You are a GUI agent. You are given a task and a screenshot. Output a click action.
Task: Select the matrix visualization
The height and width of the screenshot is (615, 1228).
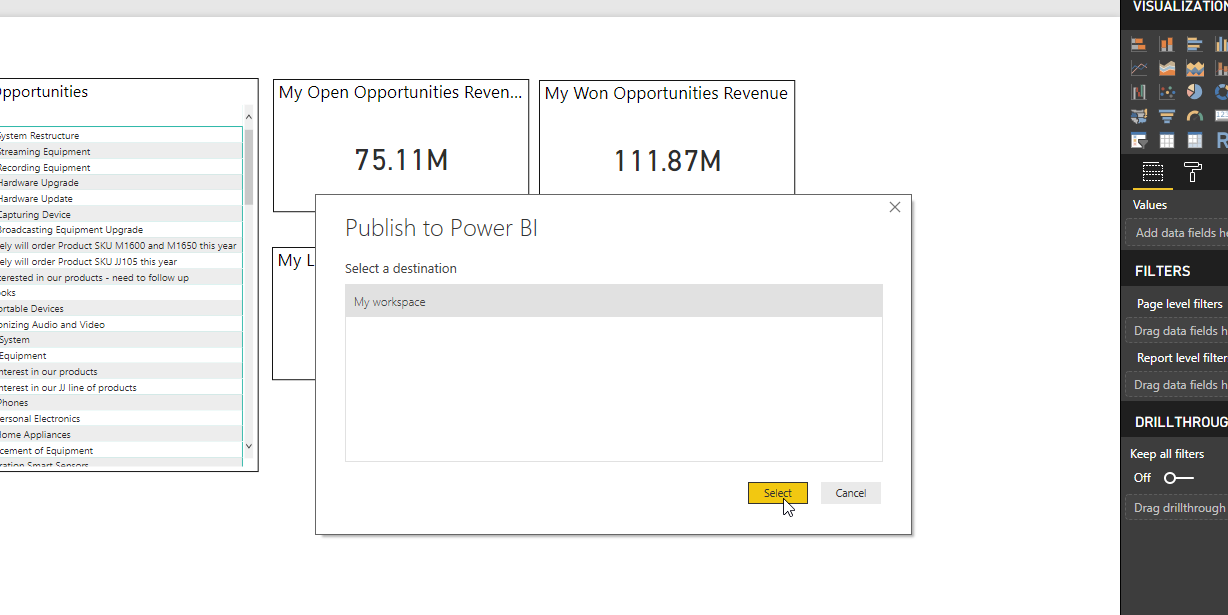point(1194,140)
